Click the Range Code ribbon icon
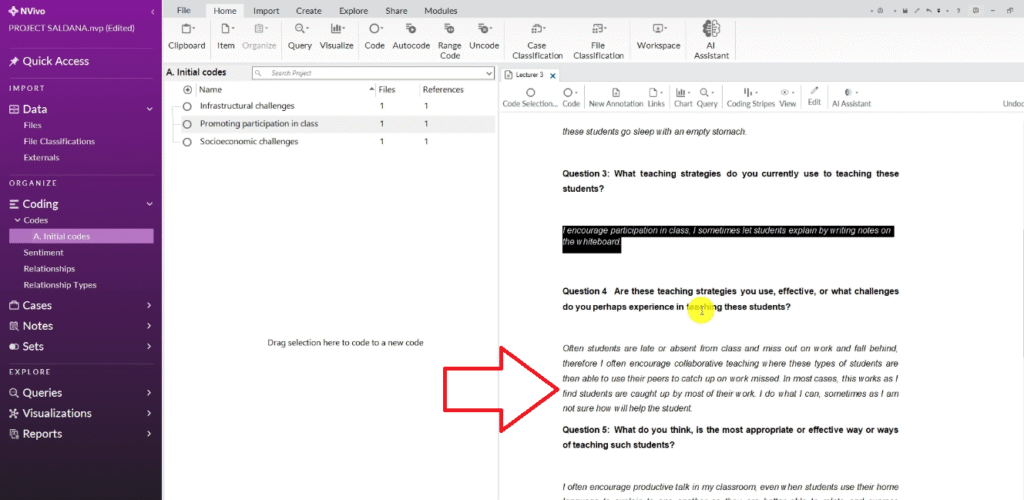The width and height of the screenshot is (1024, 500). pos(450,30)
